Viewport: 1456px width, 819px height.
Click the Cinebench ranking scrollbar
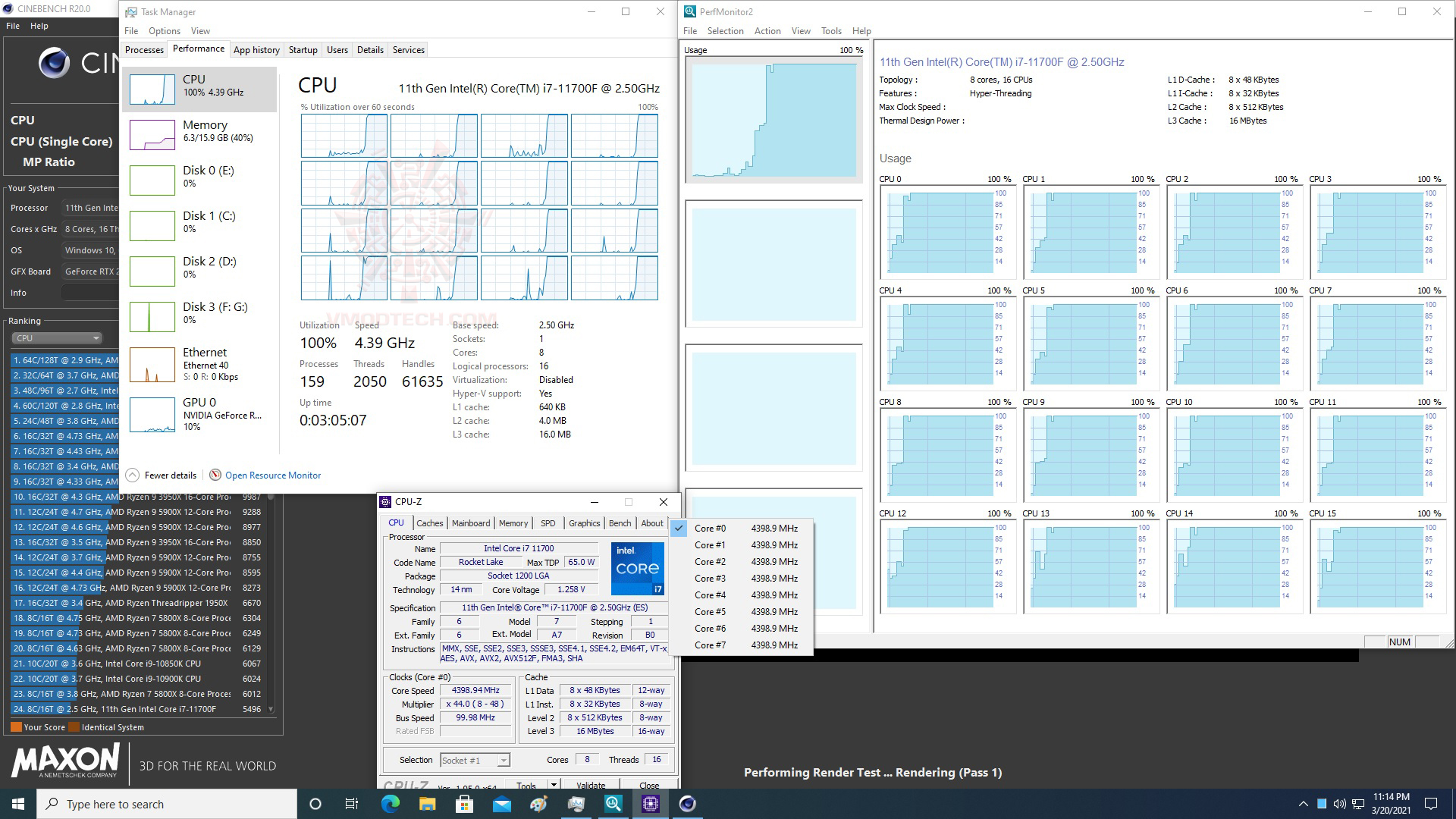pyautogui.click(x=271, y=603)
